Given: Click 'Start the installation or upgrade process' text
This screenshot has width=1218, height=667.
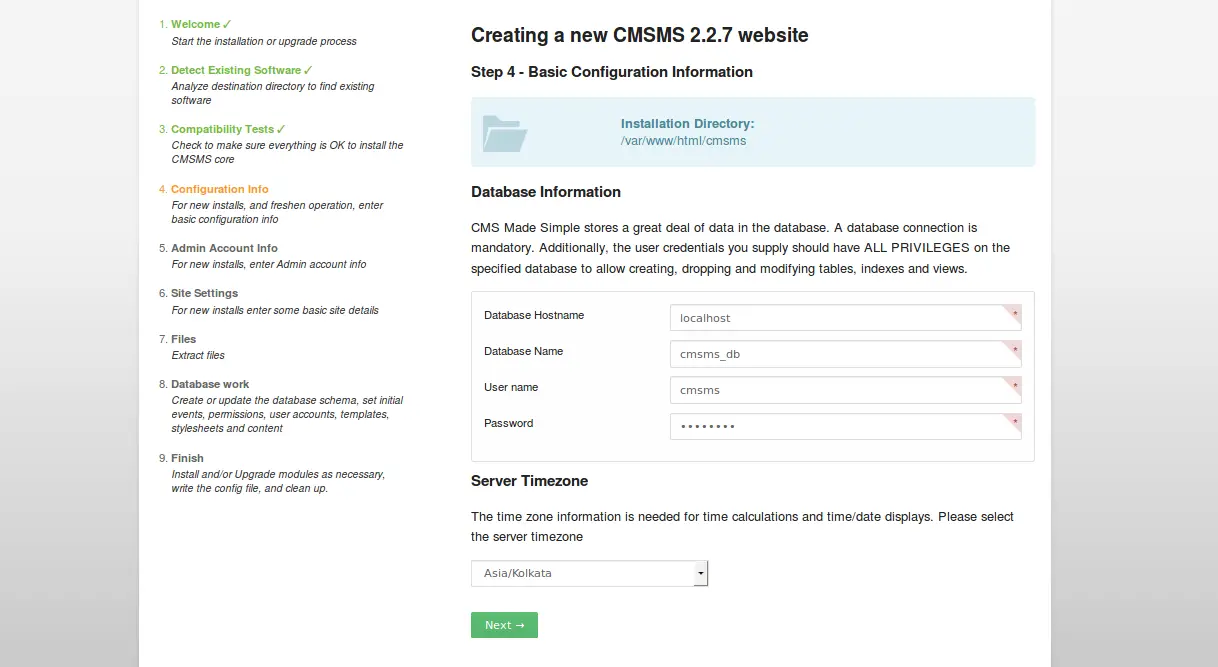Looking at the screenshot, I should click(264, 41).
